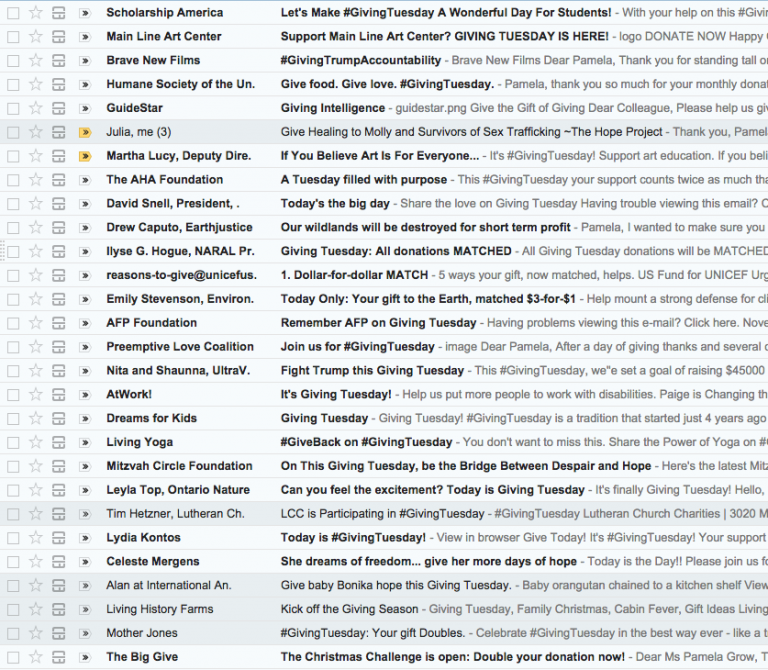Open '1. Dollar-for-dollar MATCH' email
Image resolution: width=768 pixels, height=670 pixels.
pos(354,275)
